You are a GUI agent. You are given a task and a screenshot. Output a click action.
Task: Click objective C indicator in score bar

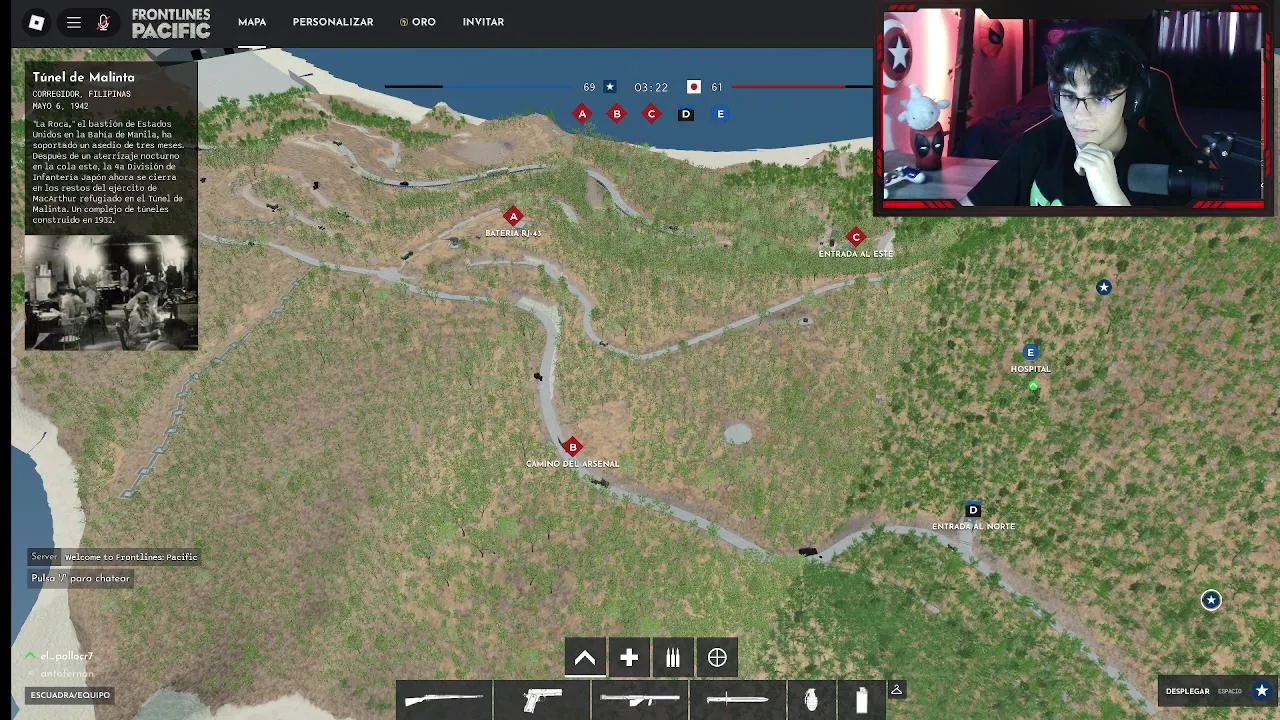point(651,114)
